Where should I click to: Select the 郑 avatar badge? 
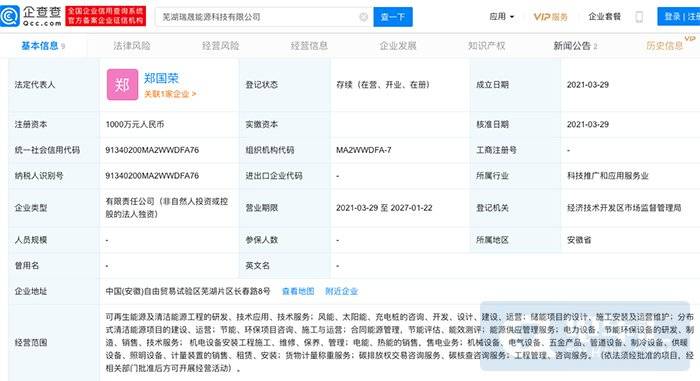[122, 84]
